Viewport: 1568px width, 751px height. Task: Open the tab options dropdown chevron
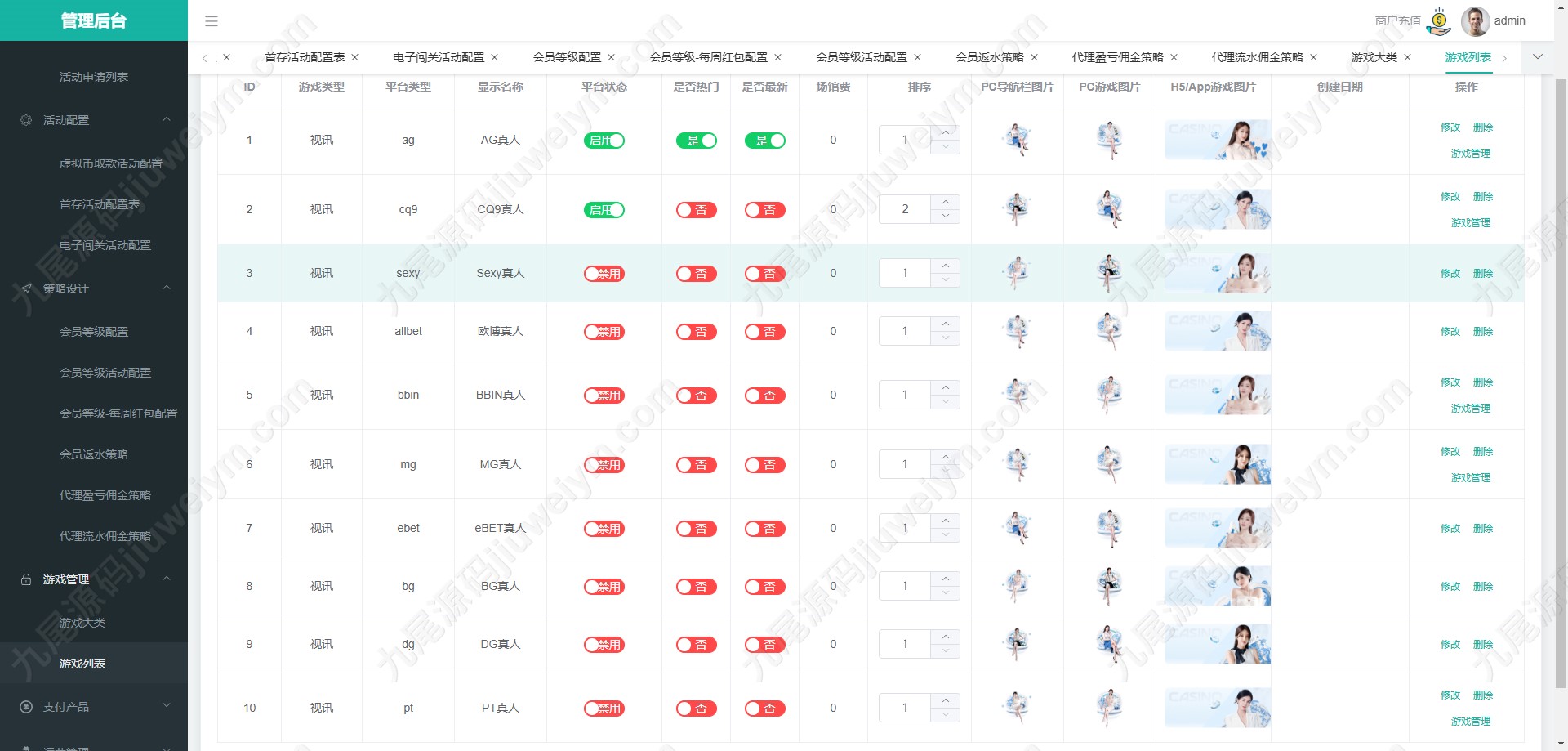coord(1538,57)
